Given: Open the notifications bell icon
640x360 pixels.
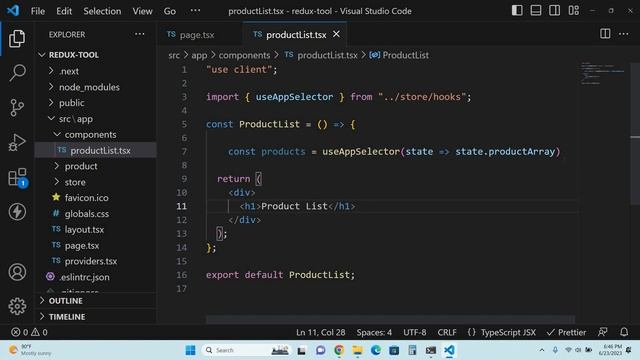Looking at the screenshot, I should [x=624, y=332].
